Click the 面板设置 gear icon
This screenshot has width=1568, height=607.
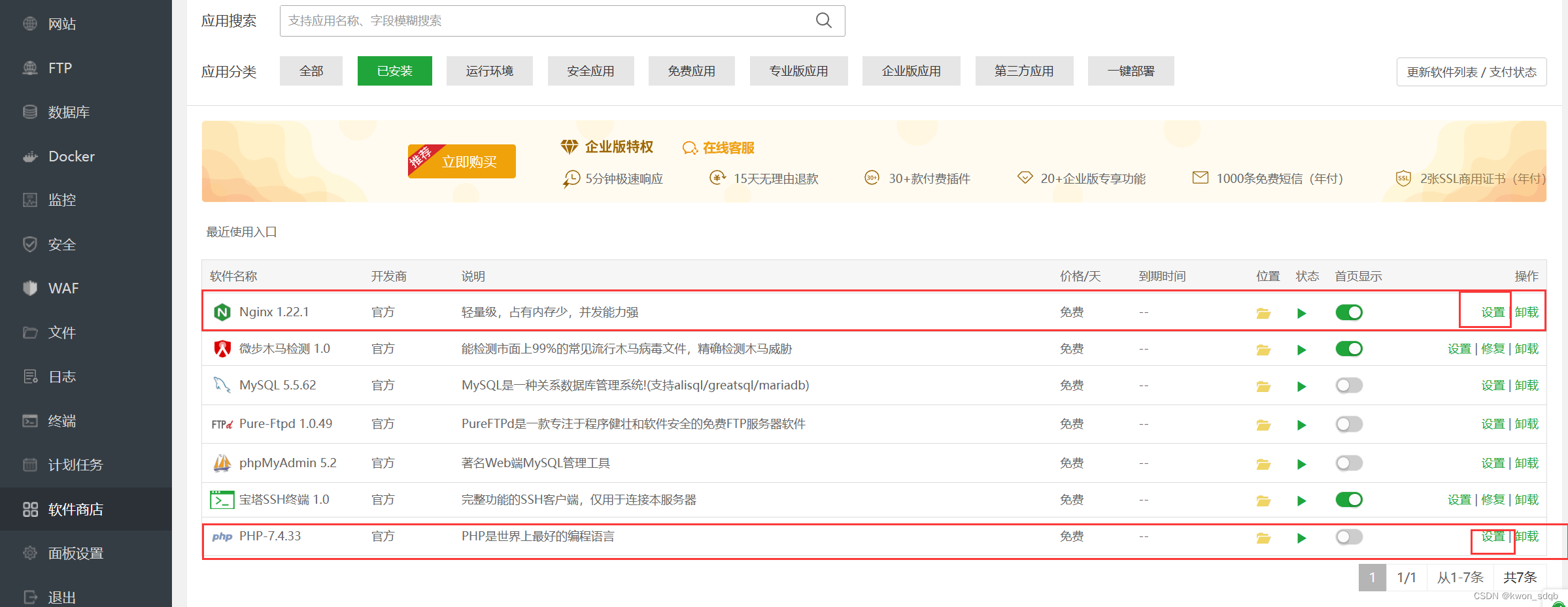(x=30, y=553)
